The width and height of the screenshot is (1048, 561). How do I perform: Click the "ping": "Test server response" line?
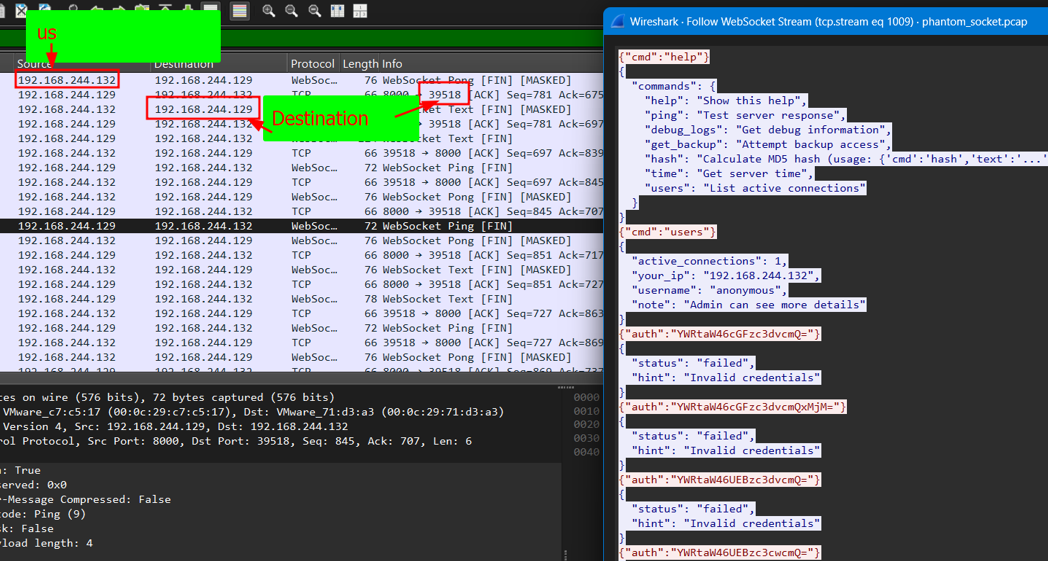click(745, 115)
